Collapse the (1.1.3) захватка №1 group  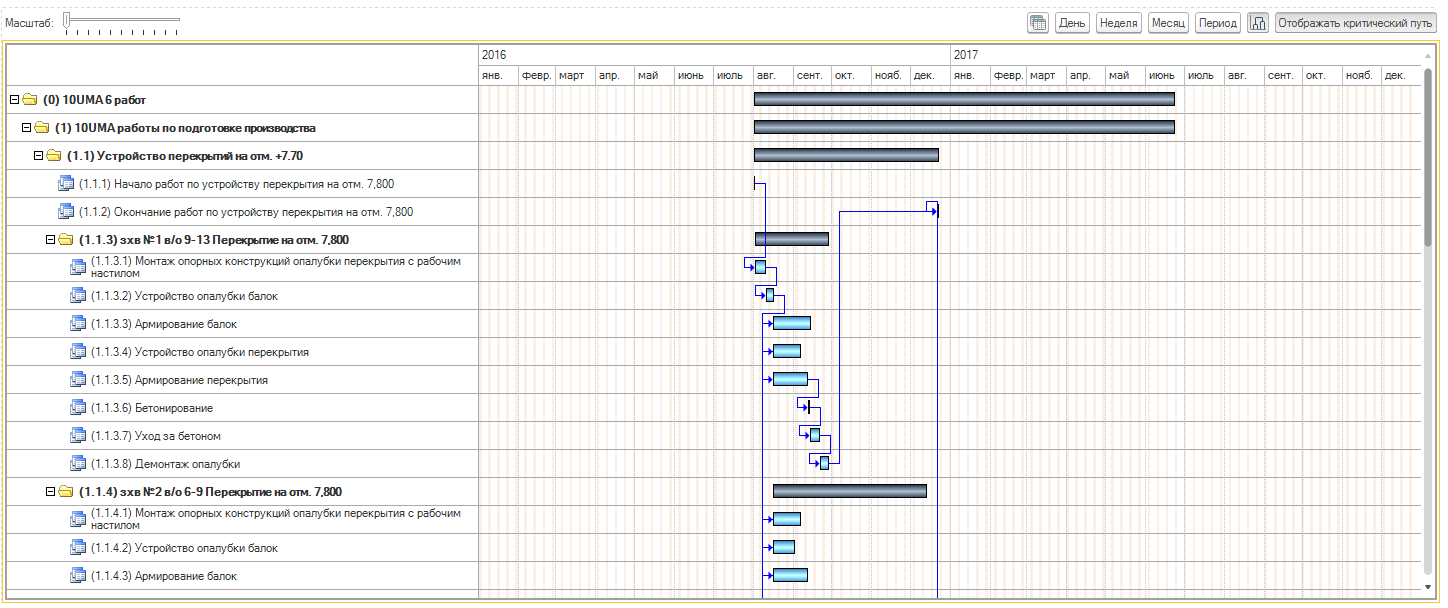click(50, 240)
